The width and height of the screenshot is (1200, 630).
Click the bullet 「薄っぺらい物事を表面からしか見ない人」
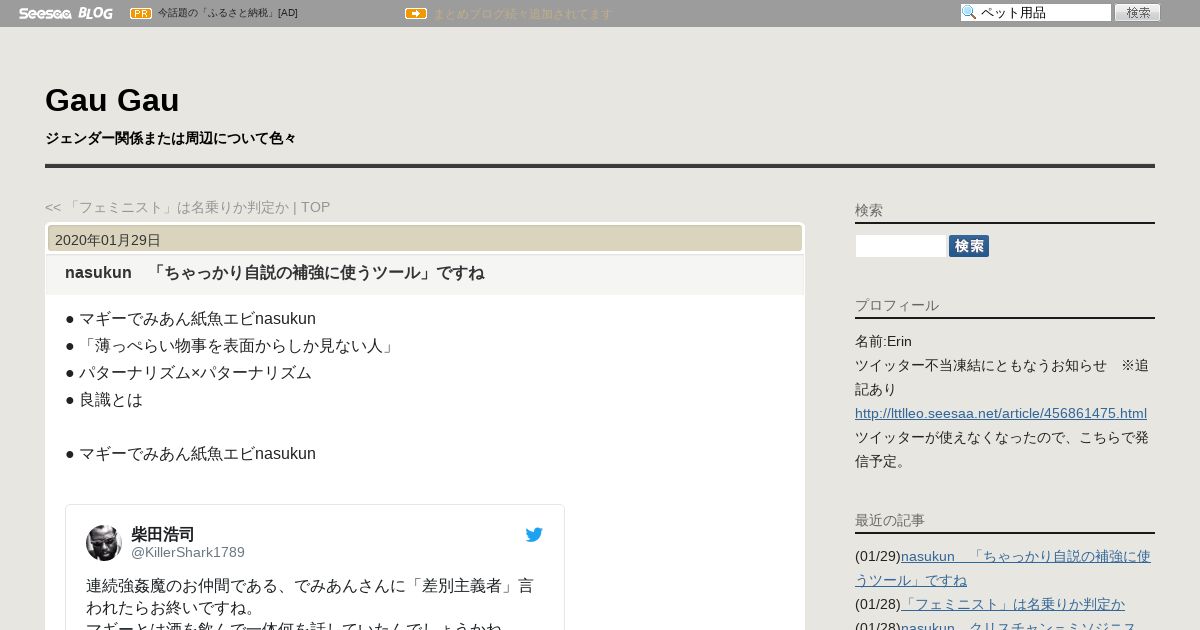tap(231, 346)
